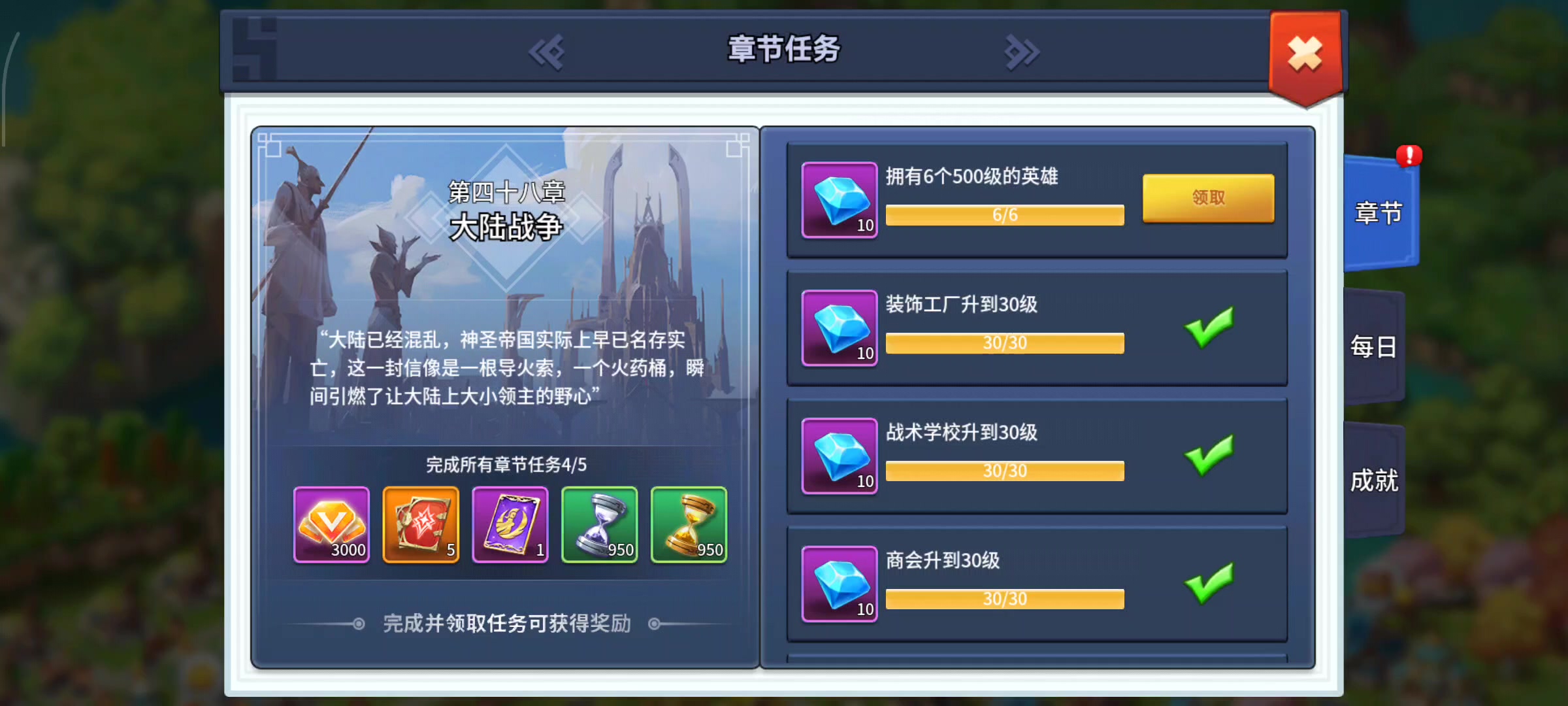
Task: Click the diamond icon for 商会 task
Action: coord(840,584)
